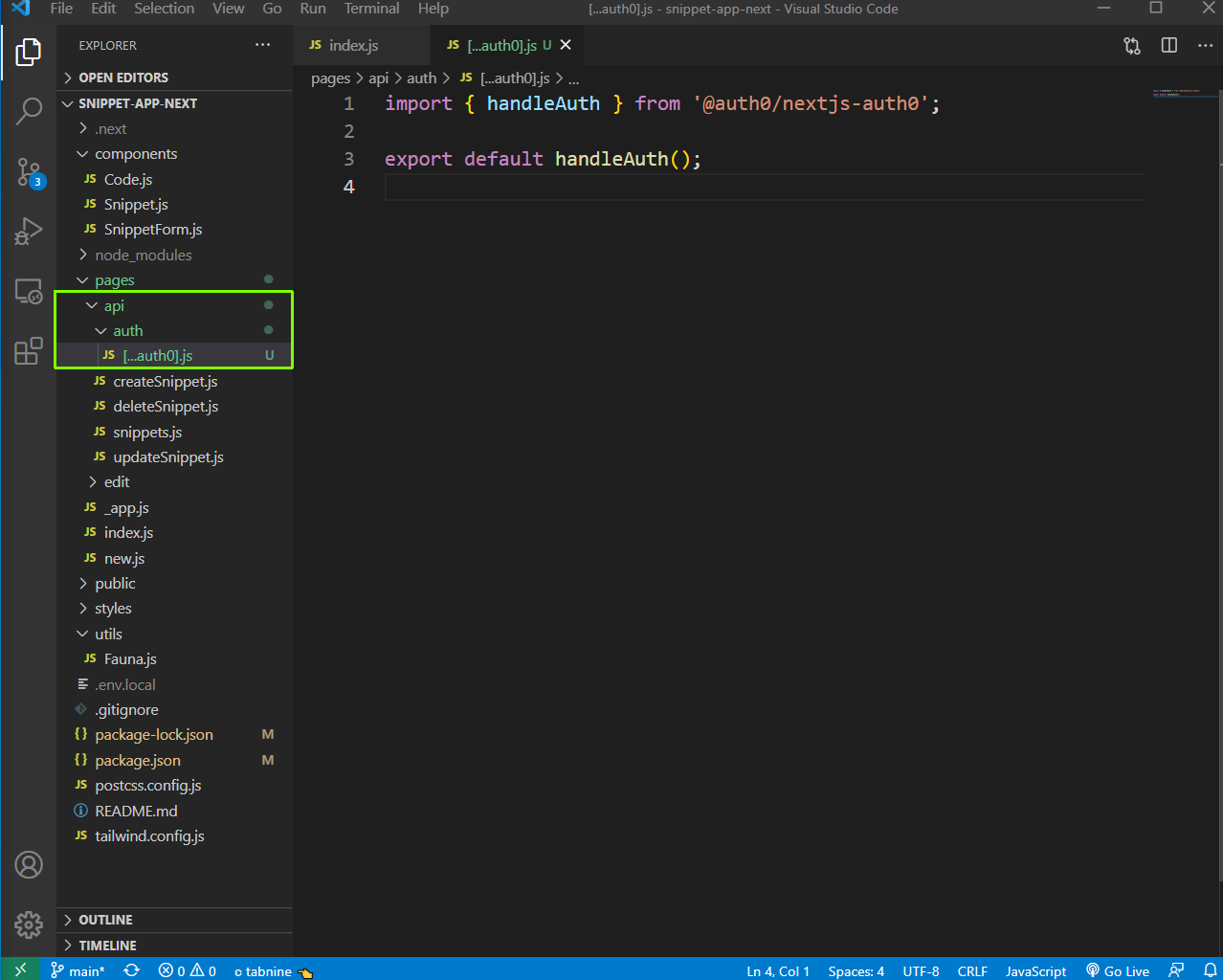Open .env.local file
The height and width of the screenshot is (980, 1223).
174,684
